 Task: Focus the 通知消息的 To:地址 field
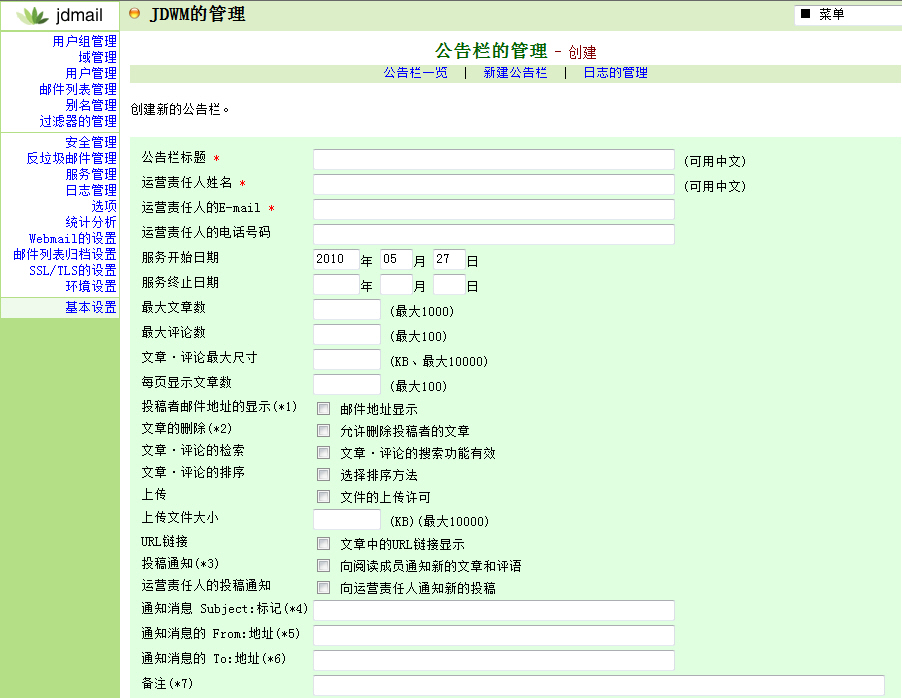494,661
